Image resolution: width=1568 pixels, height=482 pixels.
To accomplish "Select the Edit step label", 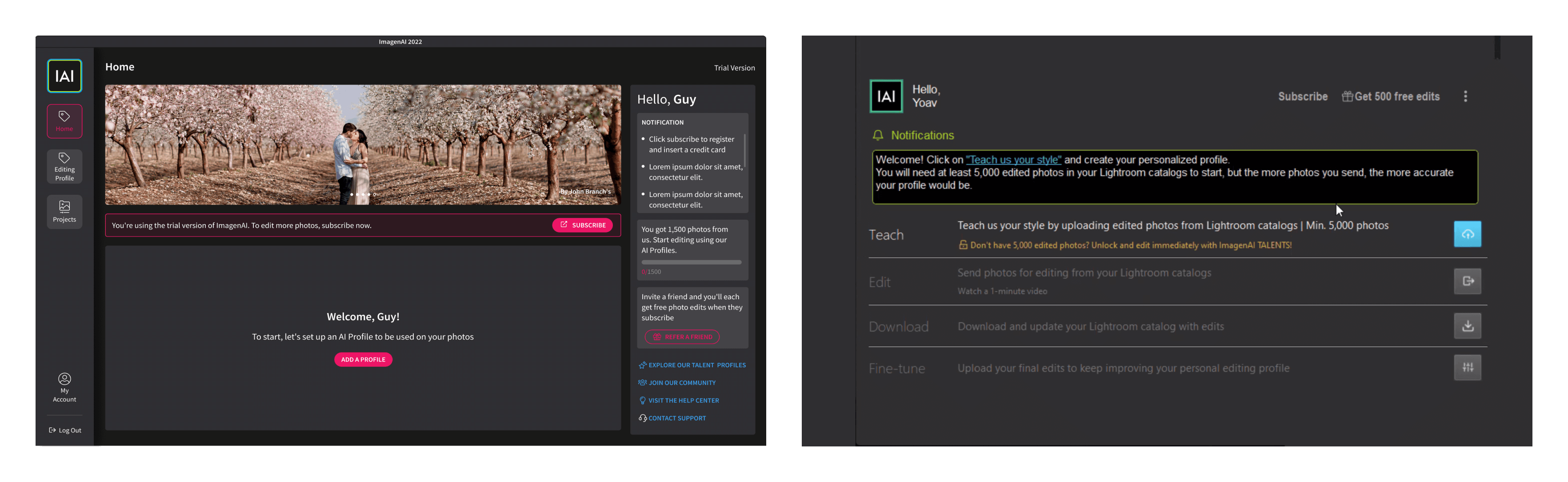I will pos(879,283).
